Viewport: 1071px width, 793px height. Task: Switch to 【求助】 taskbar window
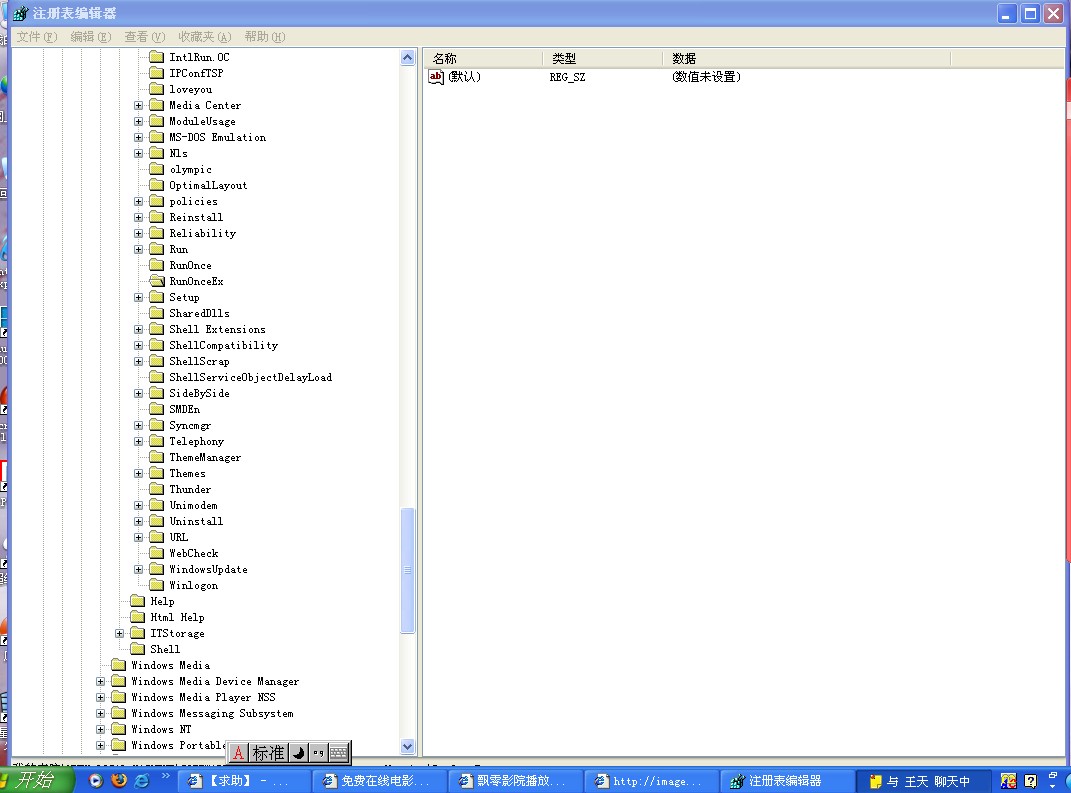tap(244, 781)
